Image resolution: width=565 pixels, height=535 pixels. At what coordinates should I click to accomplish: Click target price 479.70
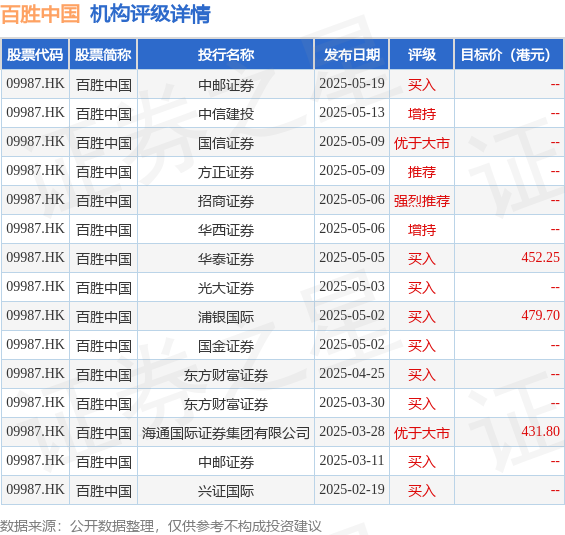point(540,316)
